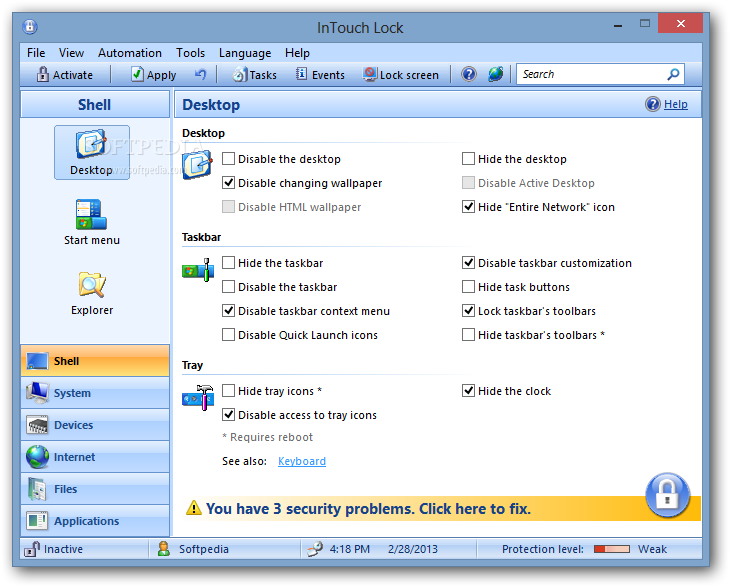Image resolution: width=730 pixels, height=587 pixels.
Task: Select the Desktop icon in Shell panel
Action: pyautogui.click(x=92, y=152)
